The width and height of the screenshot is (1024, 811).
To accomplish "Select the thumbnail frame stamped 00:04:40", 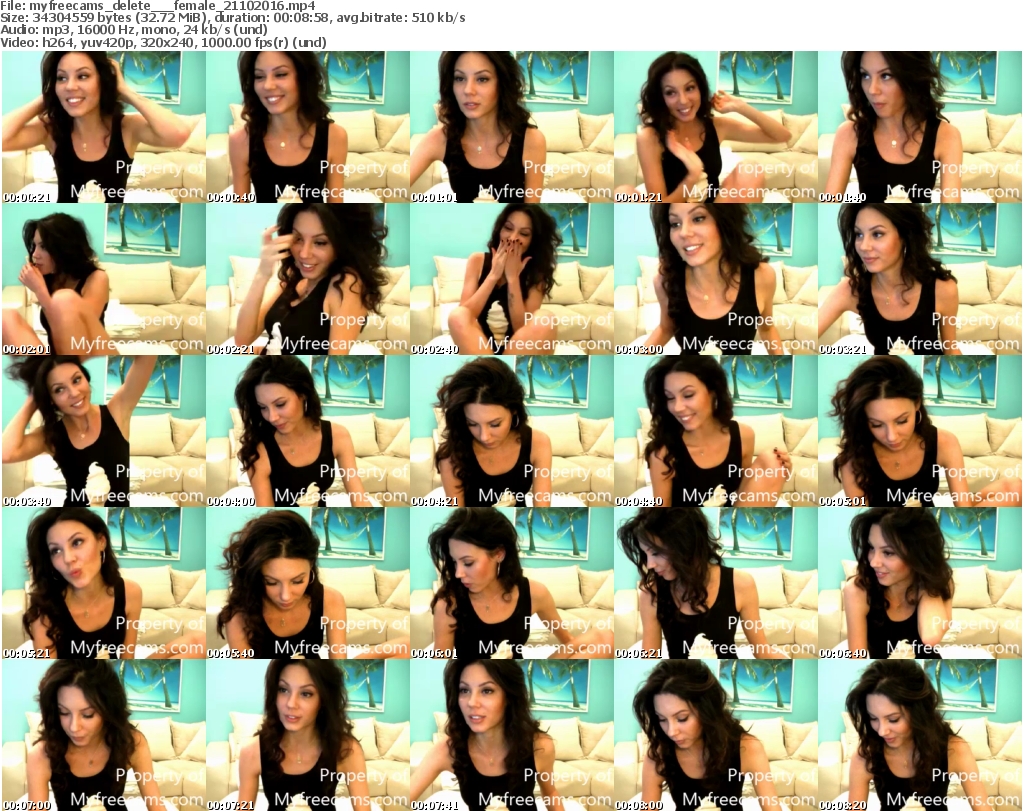I will pos(716,431).
